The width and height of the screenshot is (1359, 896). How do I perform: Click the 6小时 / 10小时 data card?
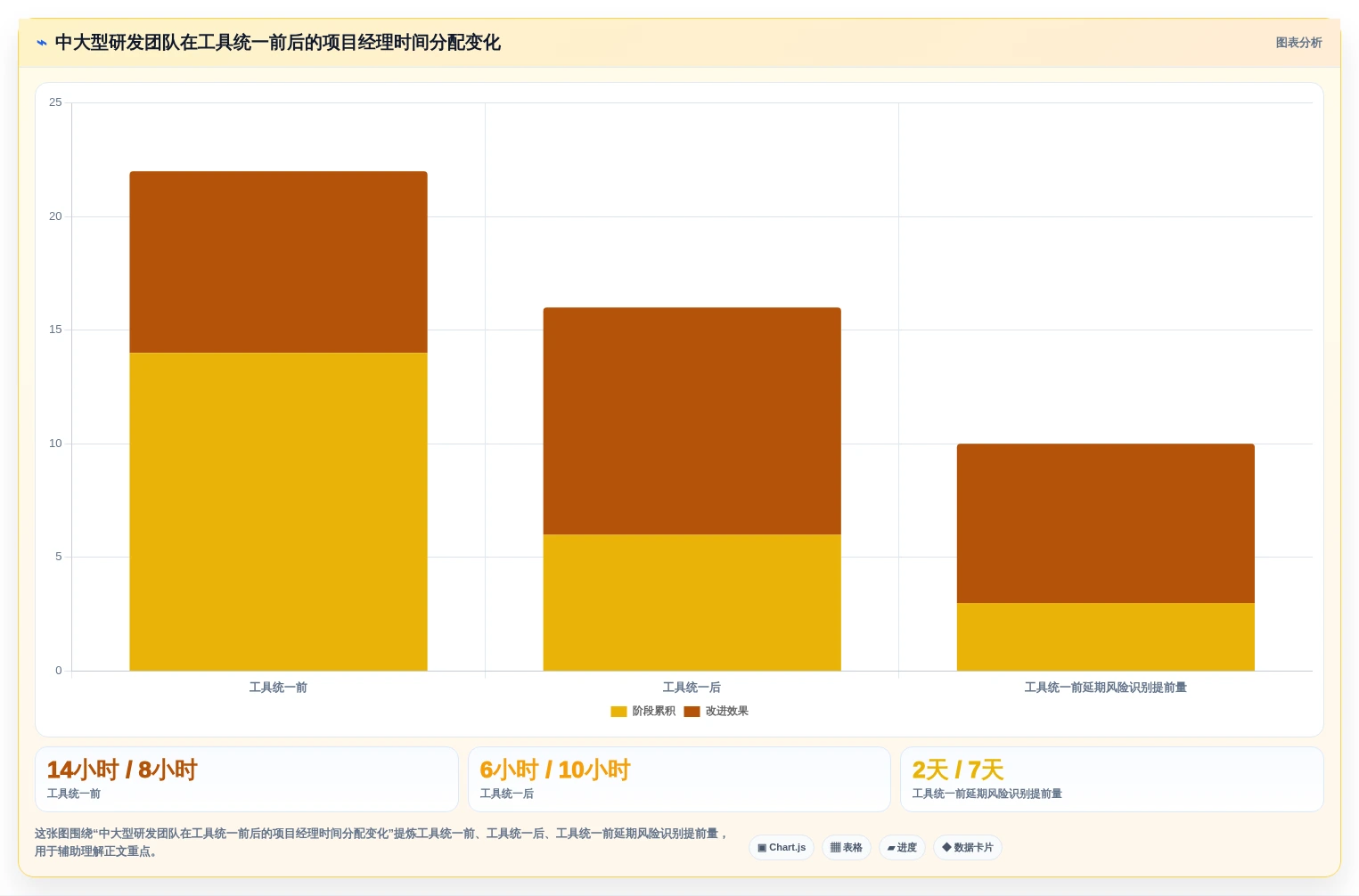[x=679, y=779]
